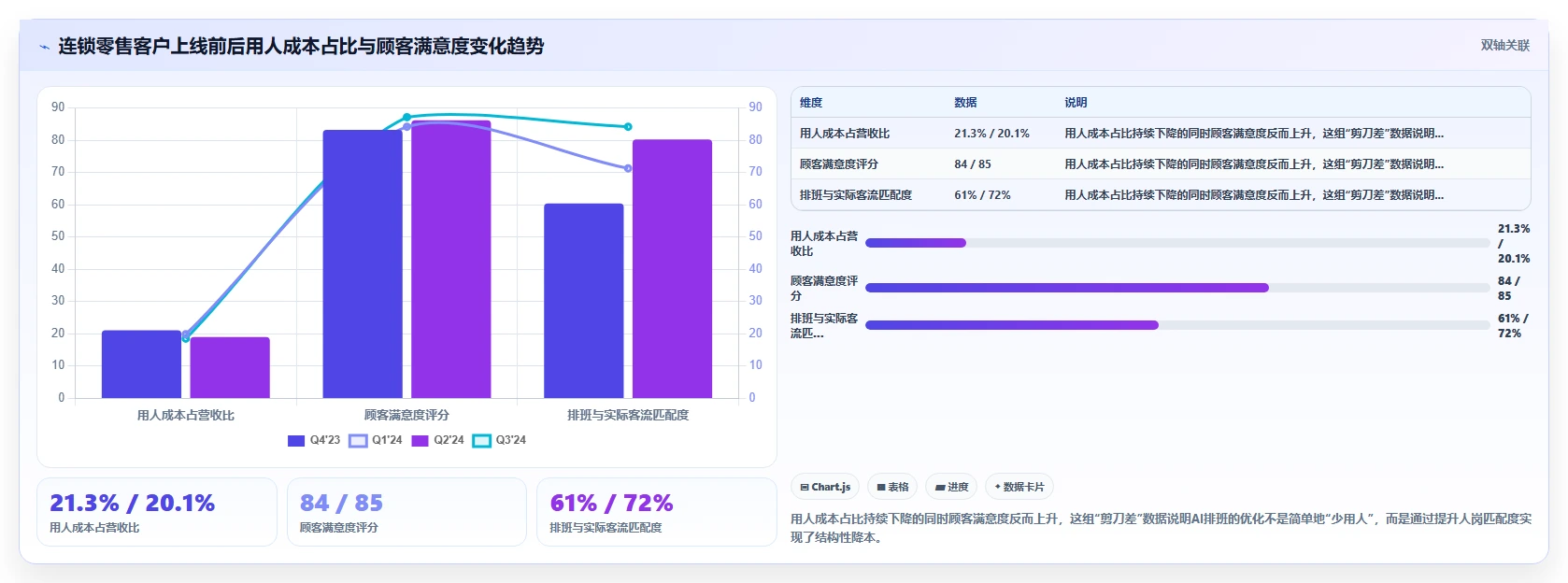Click the 用人成本占营收 progress bar
Viewport: 1568px width, 583px height.
[1177, 243]
